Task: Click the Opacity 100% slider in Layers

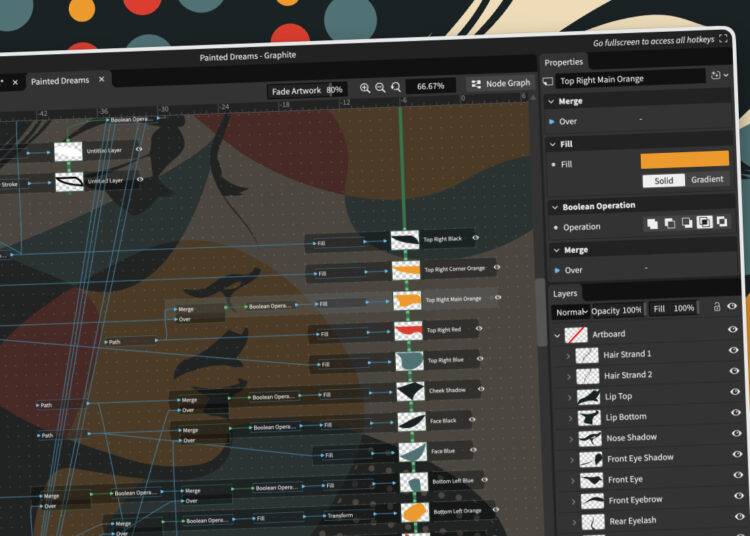Action: pos(617,311)
